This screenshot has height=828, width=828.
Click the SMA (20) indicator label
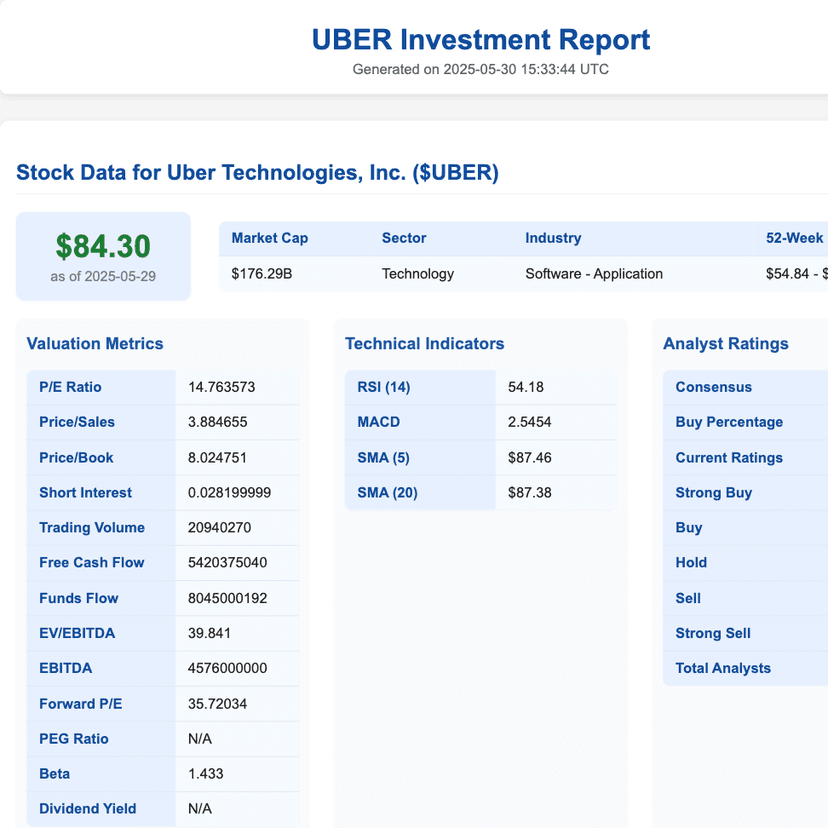[387, 492]
